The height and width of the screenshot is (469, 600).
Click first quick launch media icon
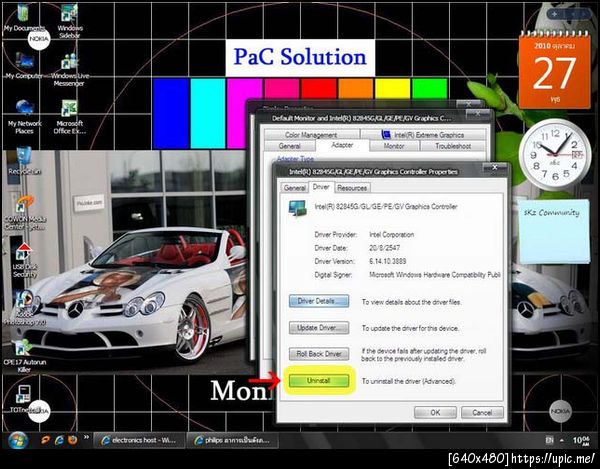[x=46, y=440]
